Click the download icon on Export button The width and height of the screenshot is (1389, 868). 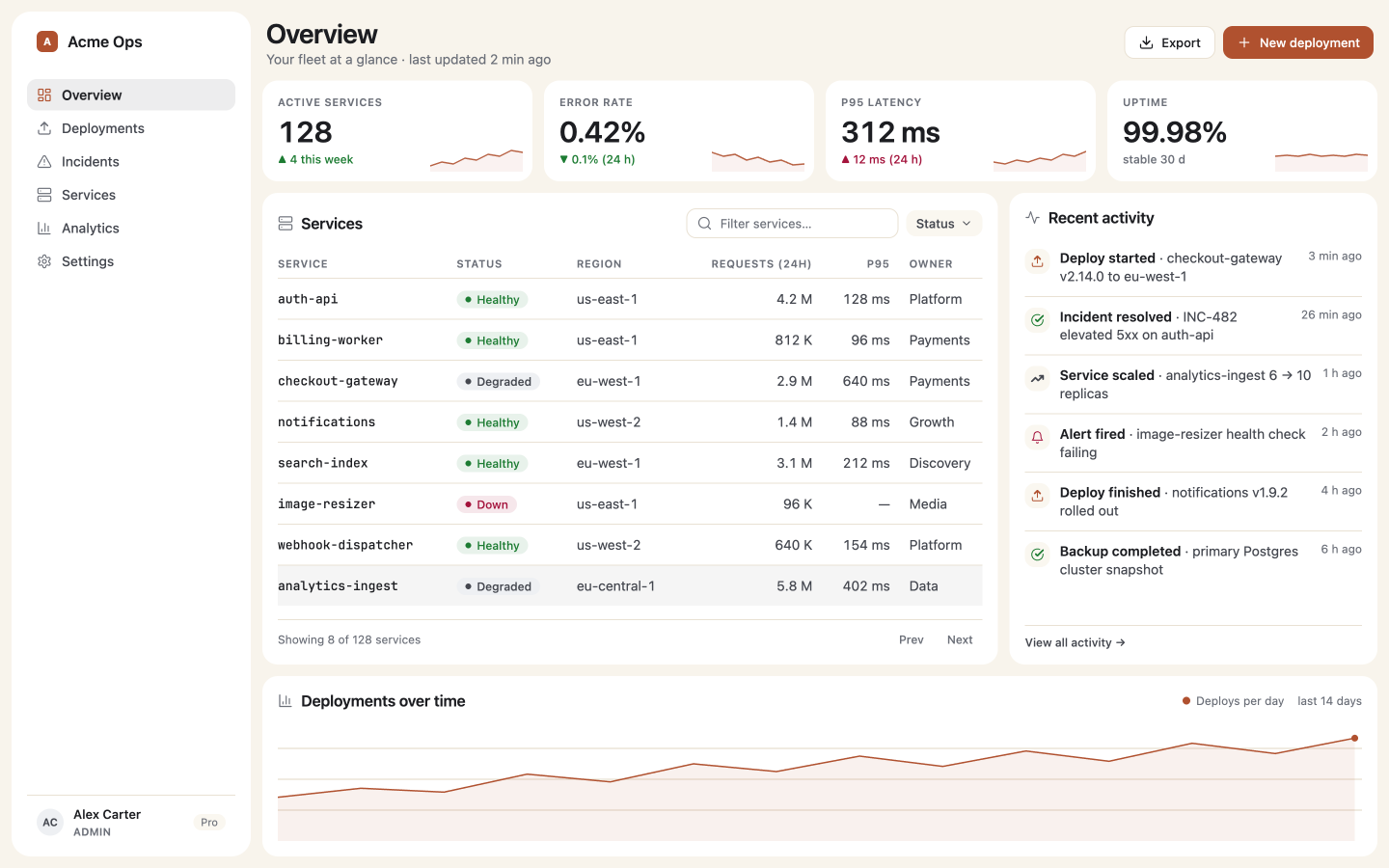(1147, 42)
